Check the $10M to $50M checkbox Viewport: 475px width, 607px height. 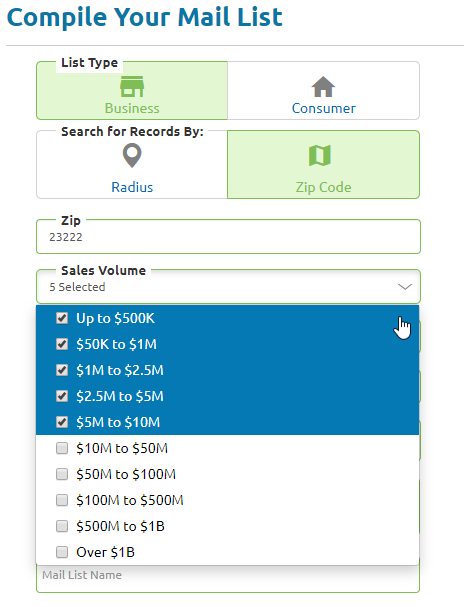tap(62, 448)
